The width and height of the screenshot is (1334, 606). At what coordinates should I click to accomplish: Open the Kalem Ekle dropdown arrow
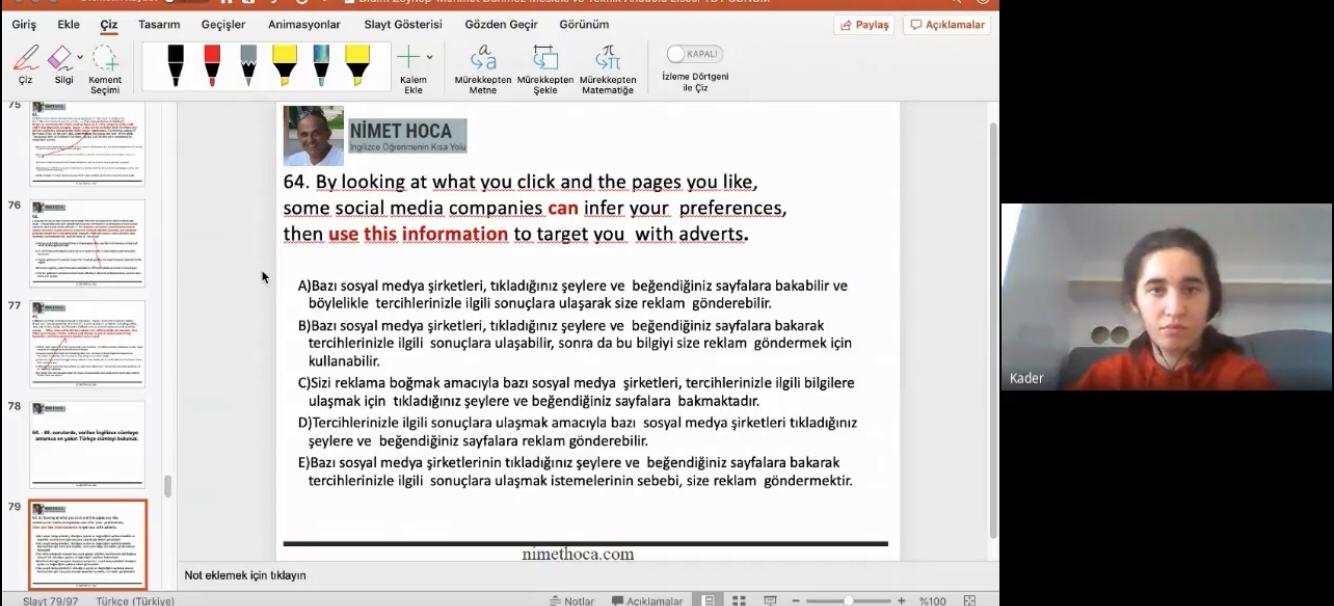point(430,57)
